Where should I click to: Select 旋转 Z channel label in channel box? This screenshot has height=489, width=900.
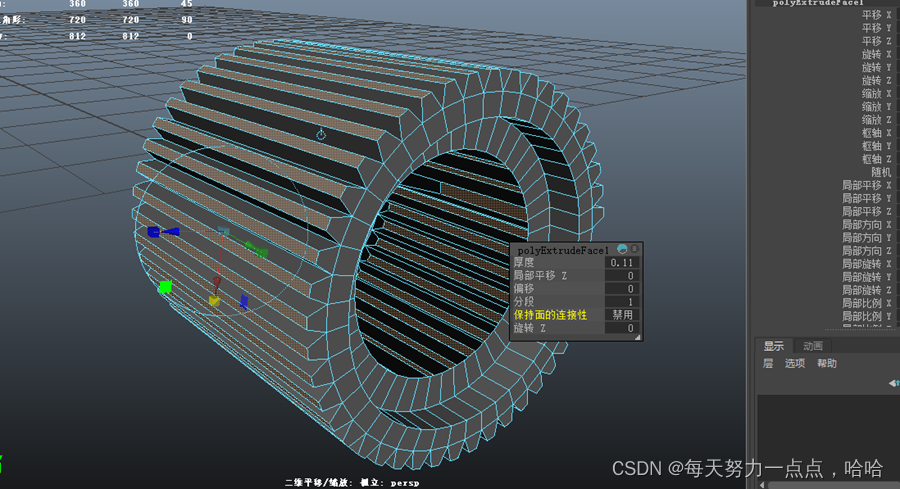(877, 81)
